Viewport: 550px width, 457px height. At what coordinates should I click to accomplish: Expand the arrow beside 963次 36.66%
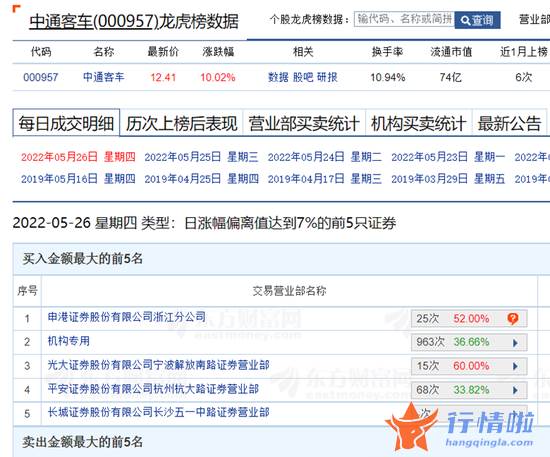coord(515,343)
